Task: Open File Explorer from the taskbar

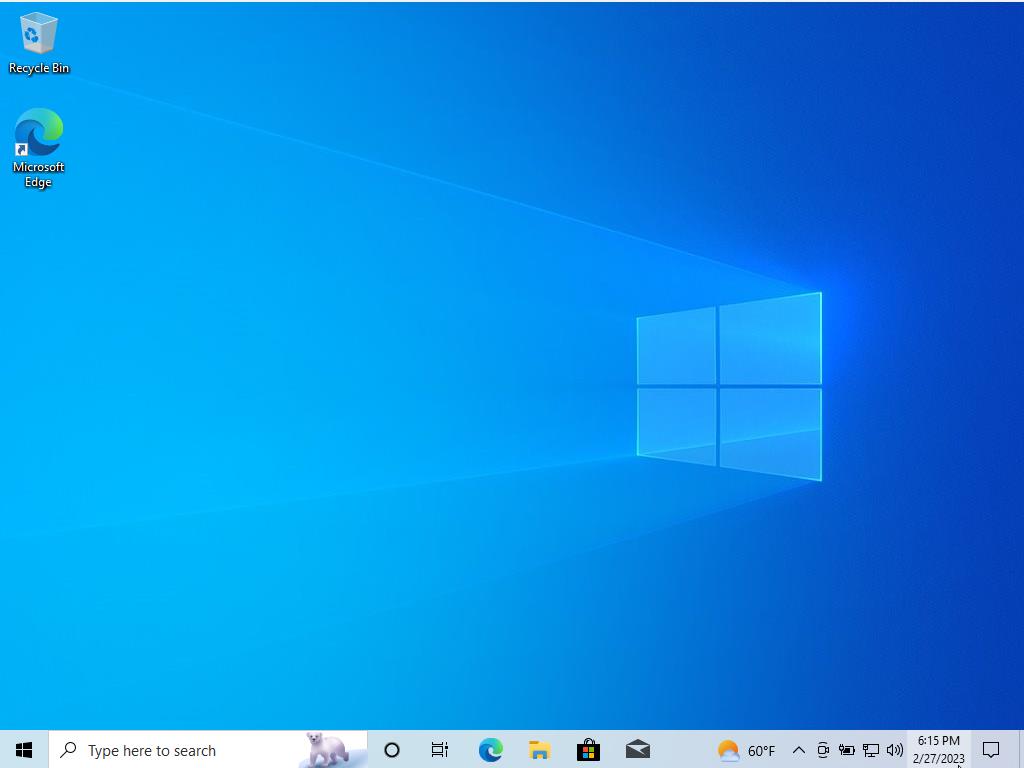Action: [539, 750]
